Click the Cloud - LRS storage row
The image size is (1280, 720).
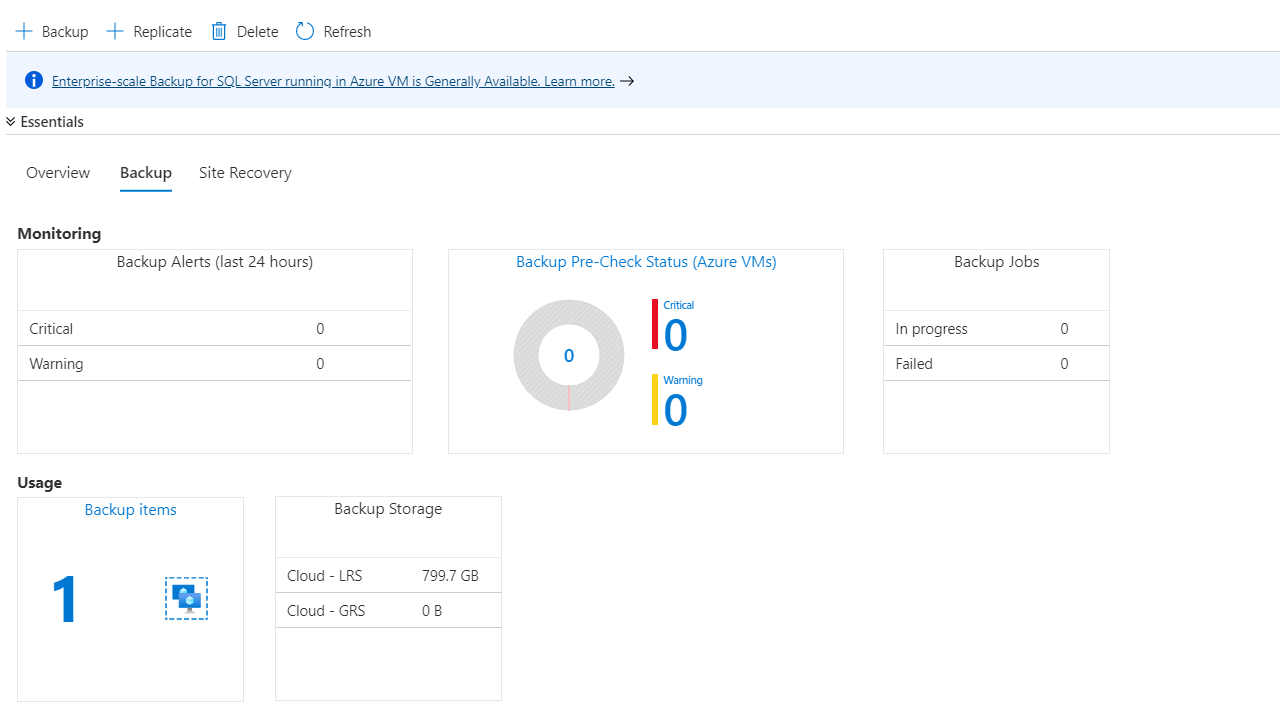click(388, 576)
